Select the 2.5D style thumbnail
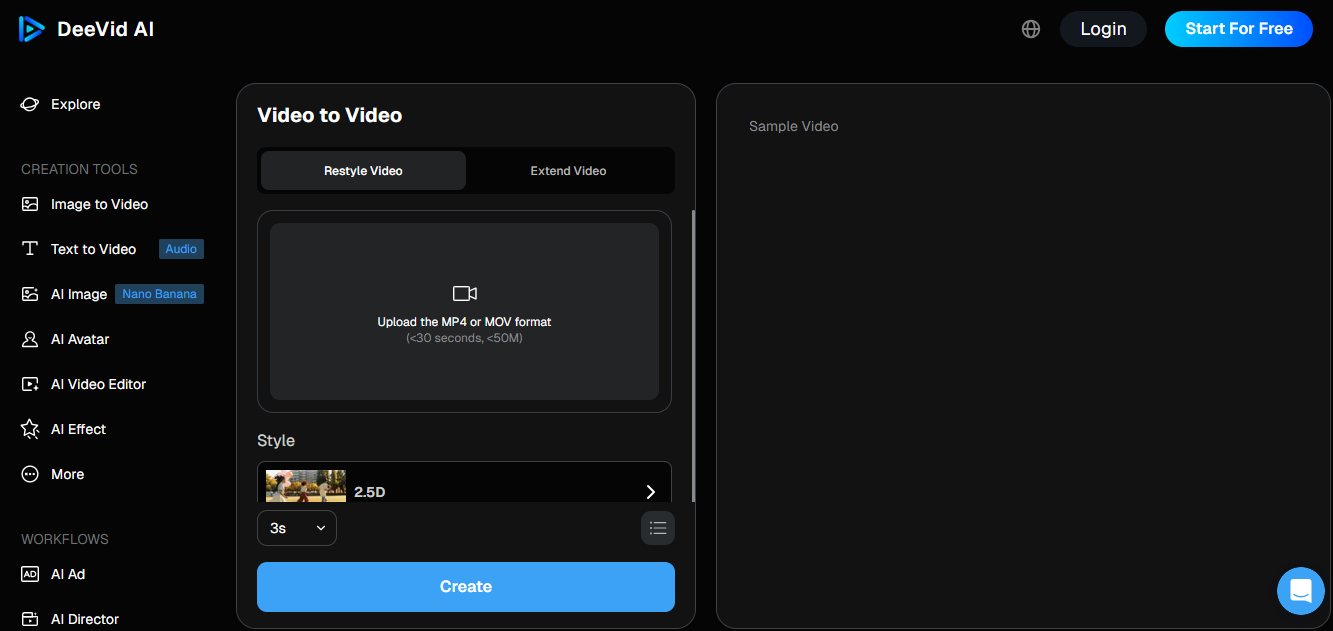 (x=306, y=486)
